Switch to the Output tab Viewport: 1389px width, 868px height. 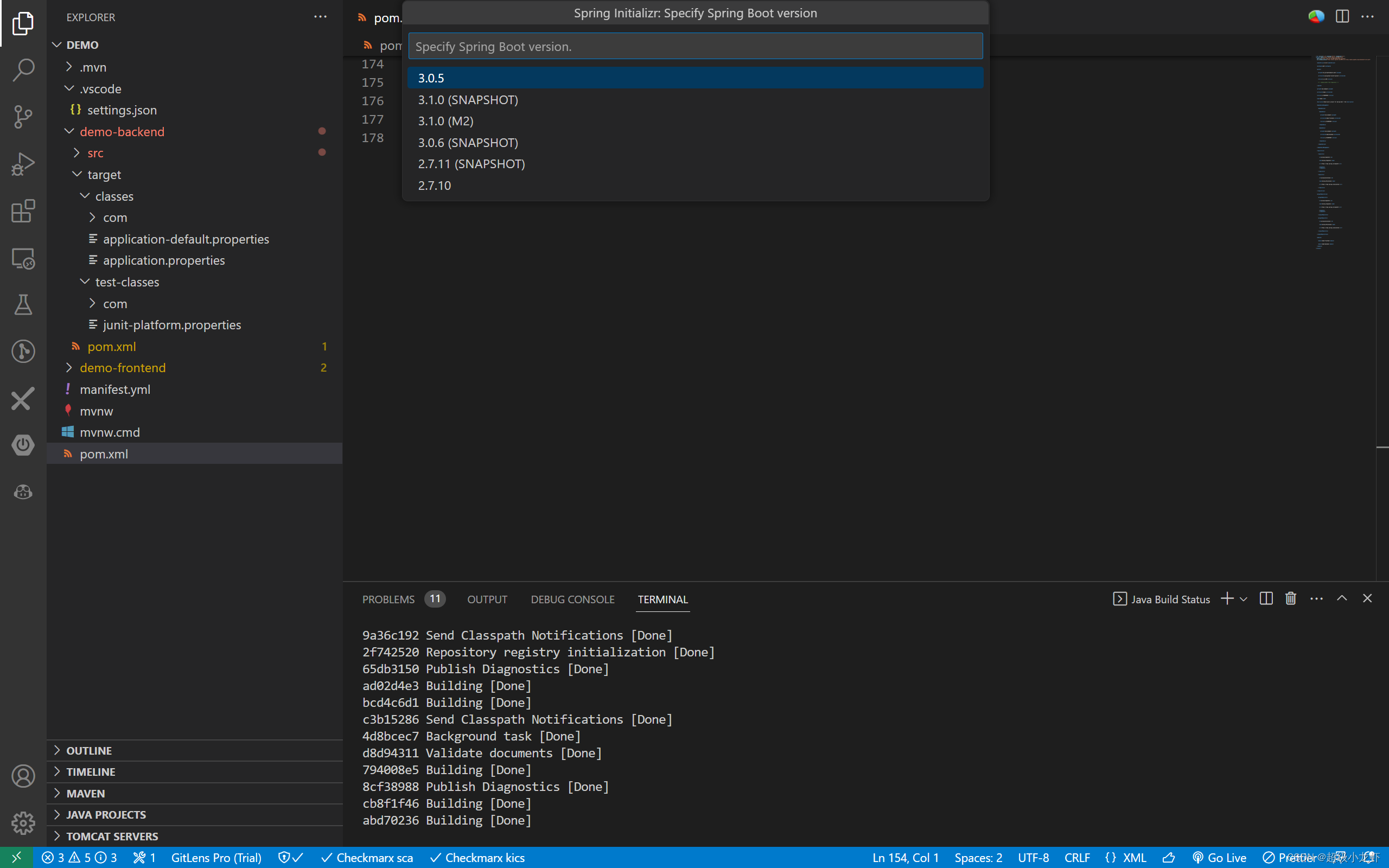click(x=487, y=599)
